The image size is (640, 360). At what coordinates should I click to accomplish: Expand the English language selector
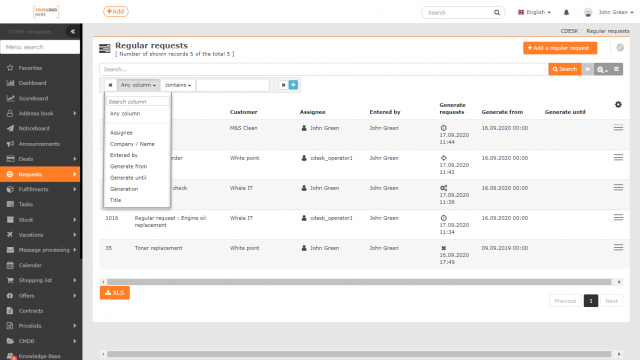click(534, 12)
